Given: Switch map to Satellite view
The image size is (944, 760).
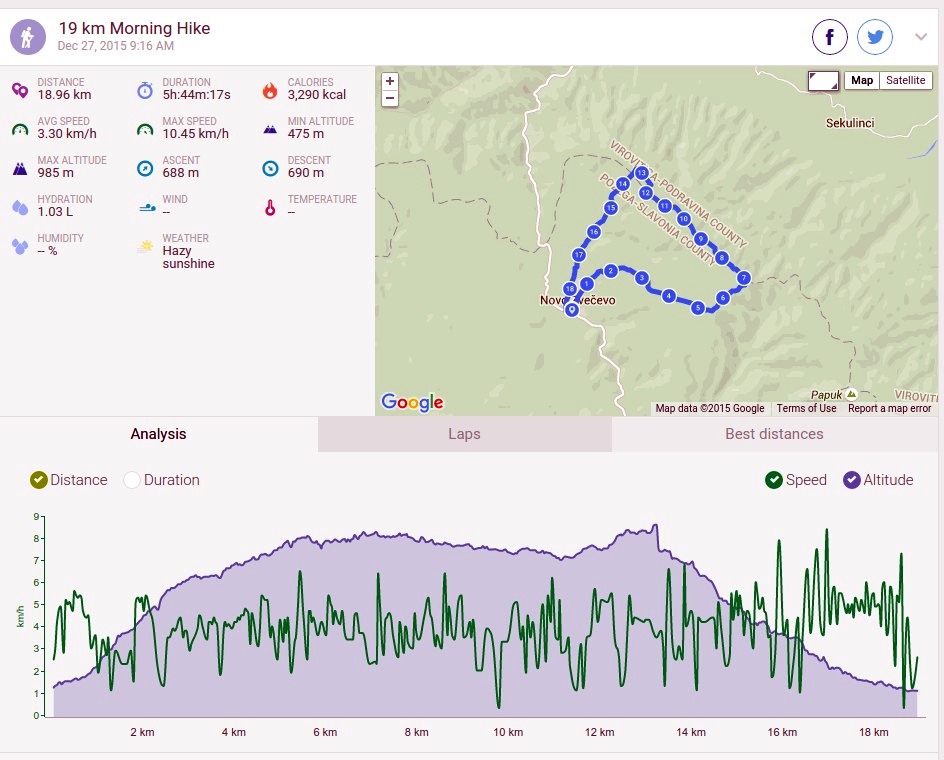Looking at the screenshot, I should 905,81.
